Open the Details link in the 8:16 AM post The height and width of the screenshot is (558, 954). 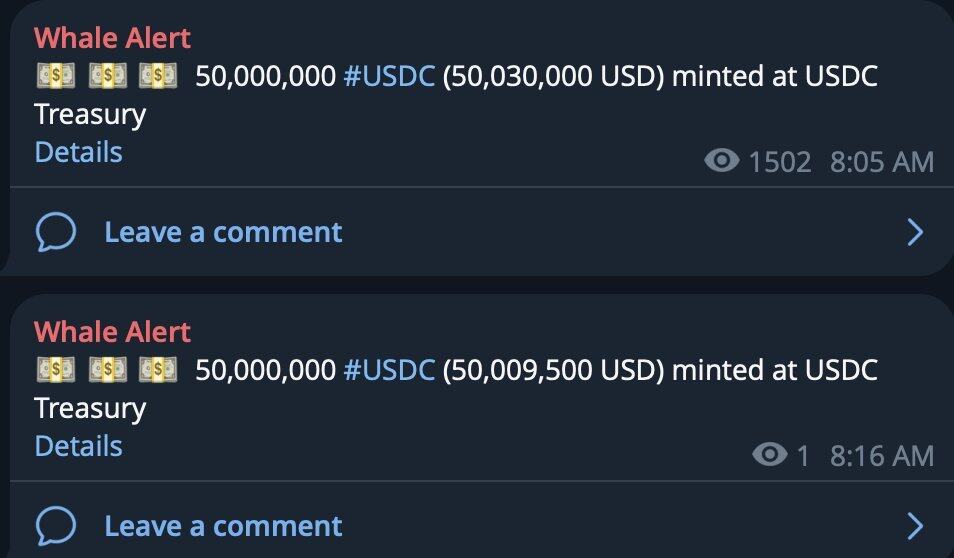(78, 446)
